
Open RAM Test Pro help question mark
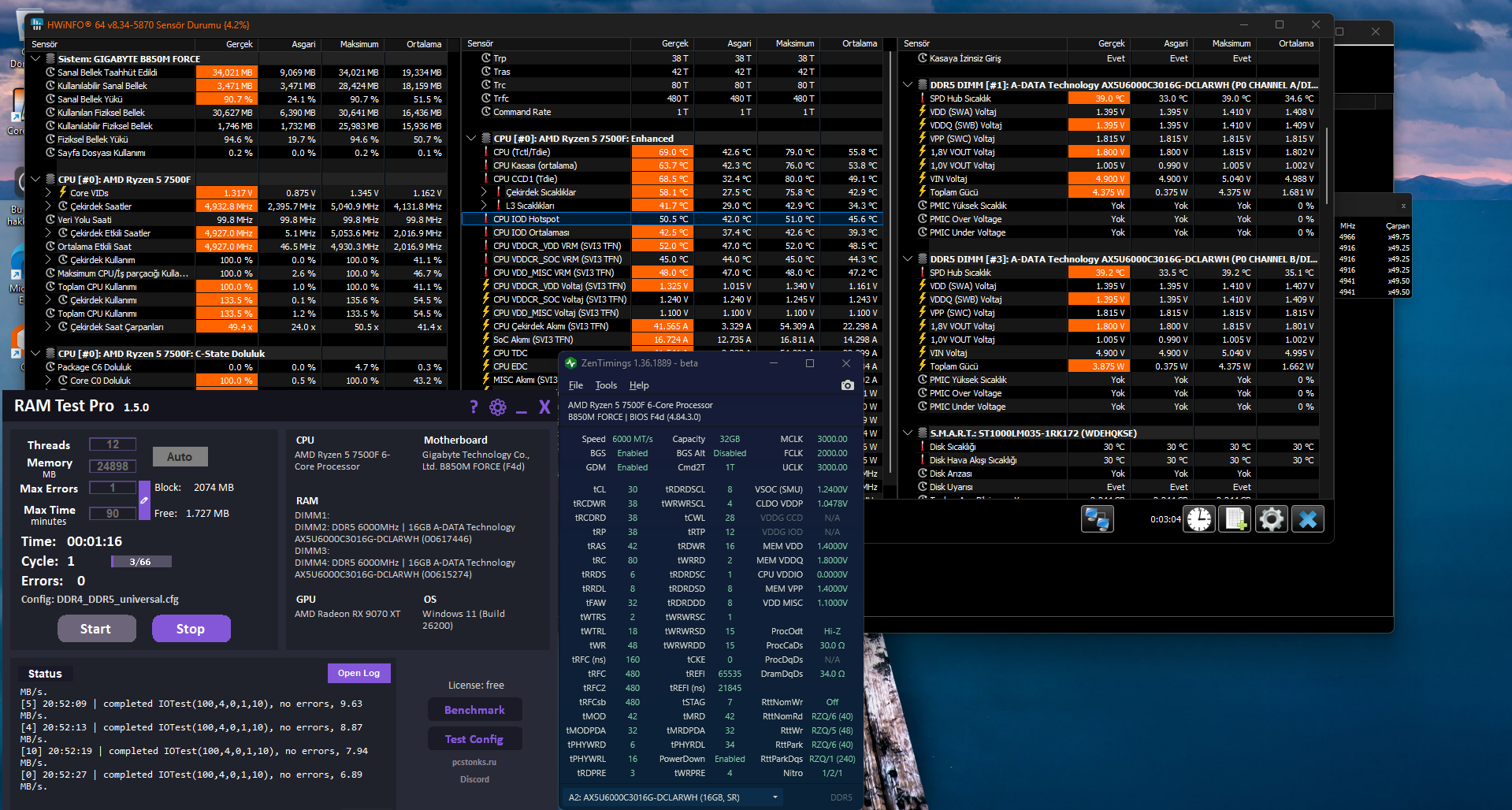(474, 407)
